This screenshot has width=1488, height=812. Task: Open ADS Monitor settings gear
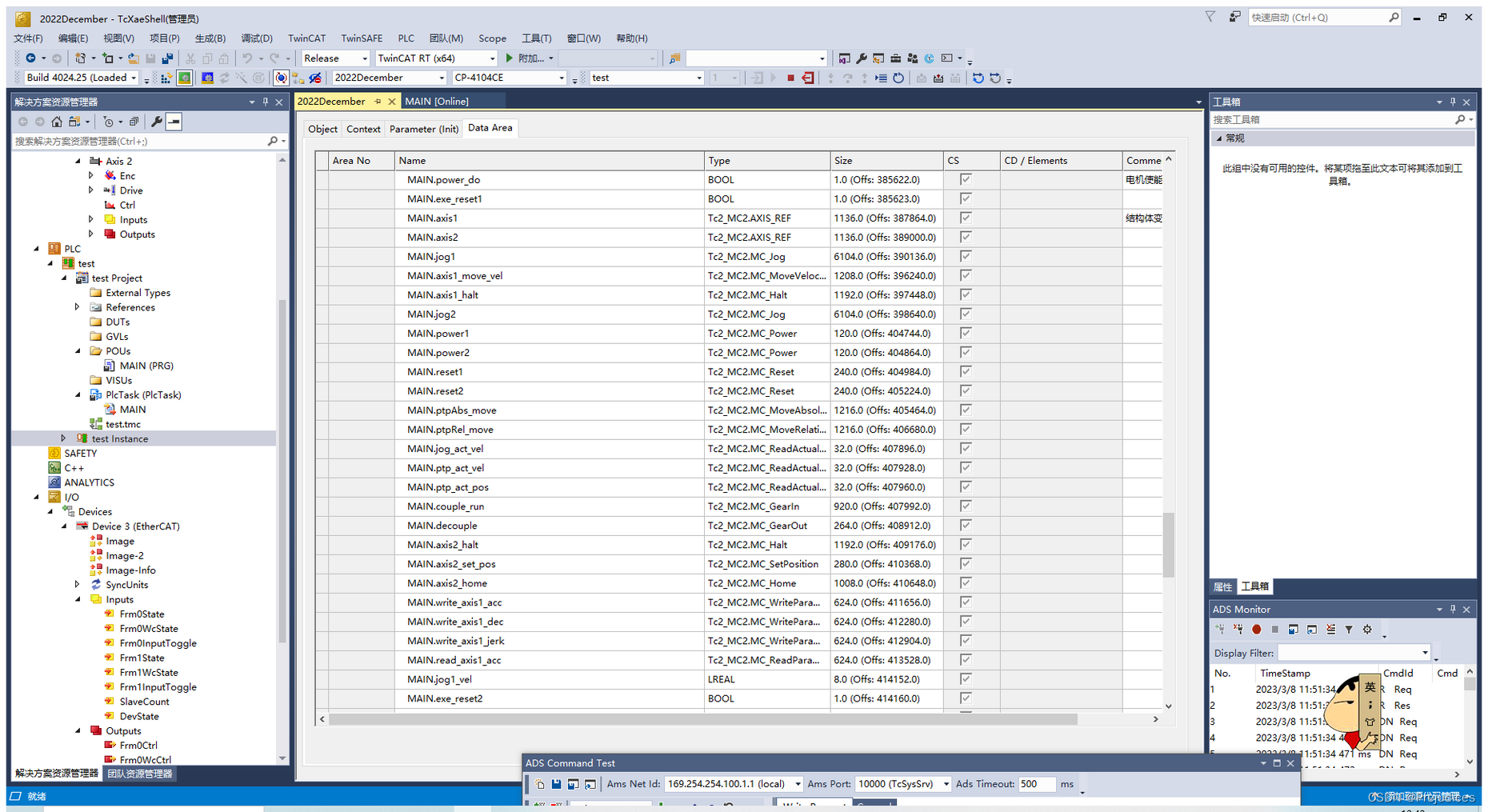coord(1367,629)
